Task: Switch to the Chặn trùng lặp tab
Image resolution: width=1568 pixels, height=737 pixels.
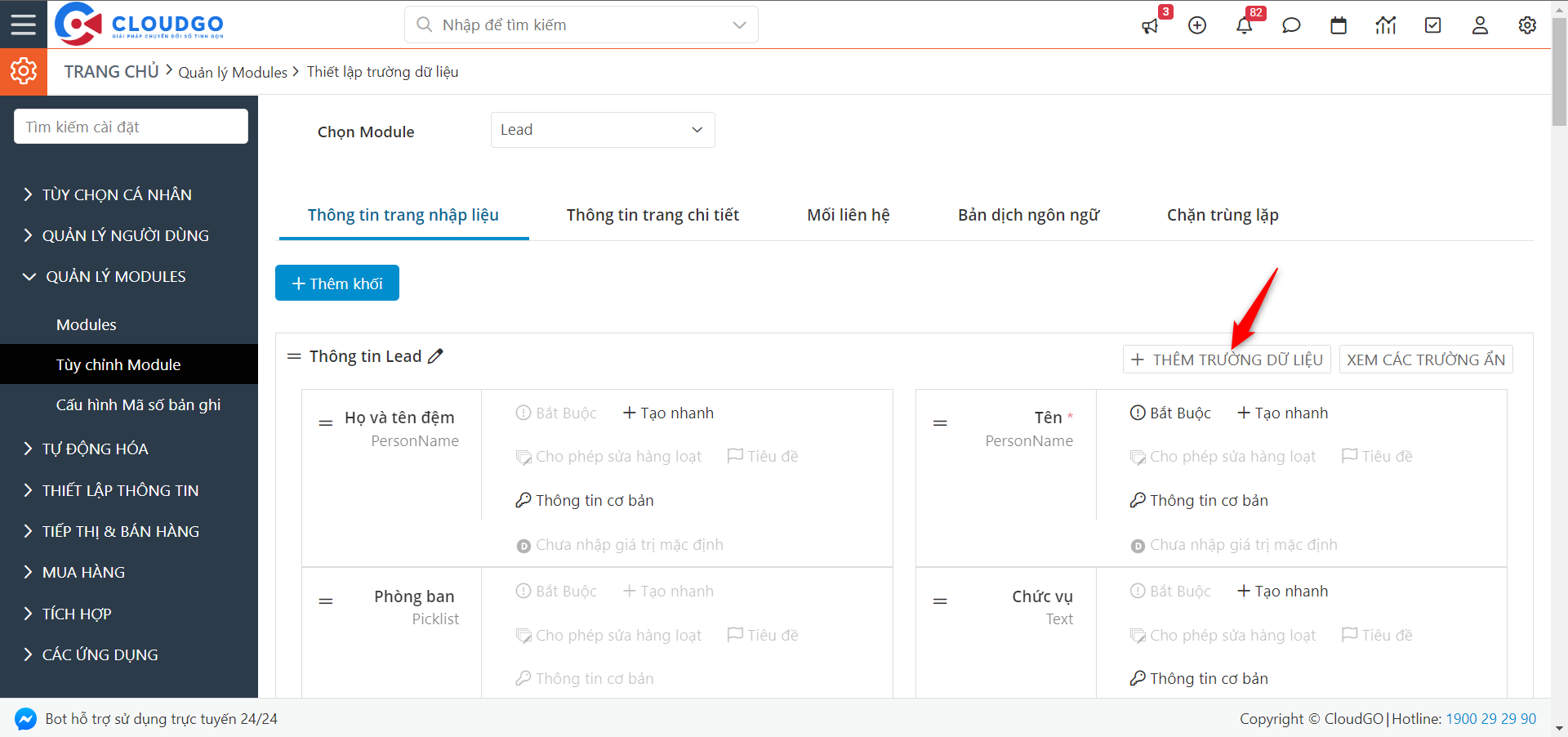Action: pos(1222,215)
